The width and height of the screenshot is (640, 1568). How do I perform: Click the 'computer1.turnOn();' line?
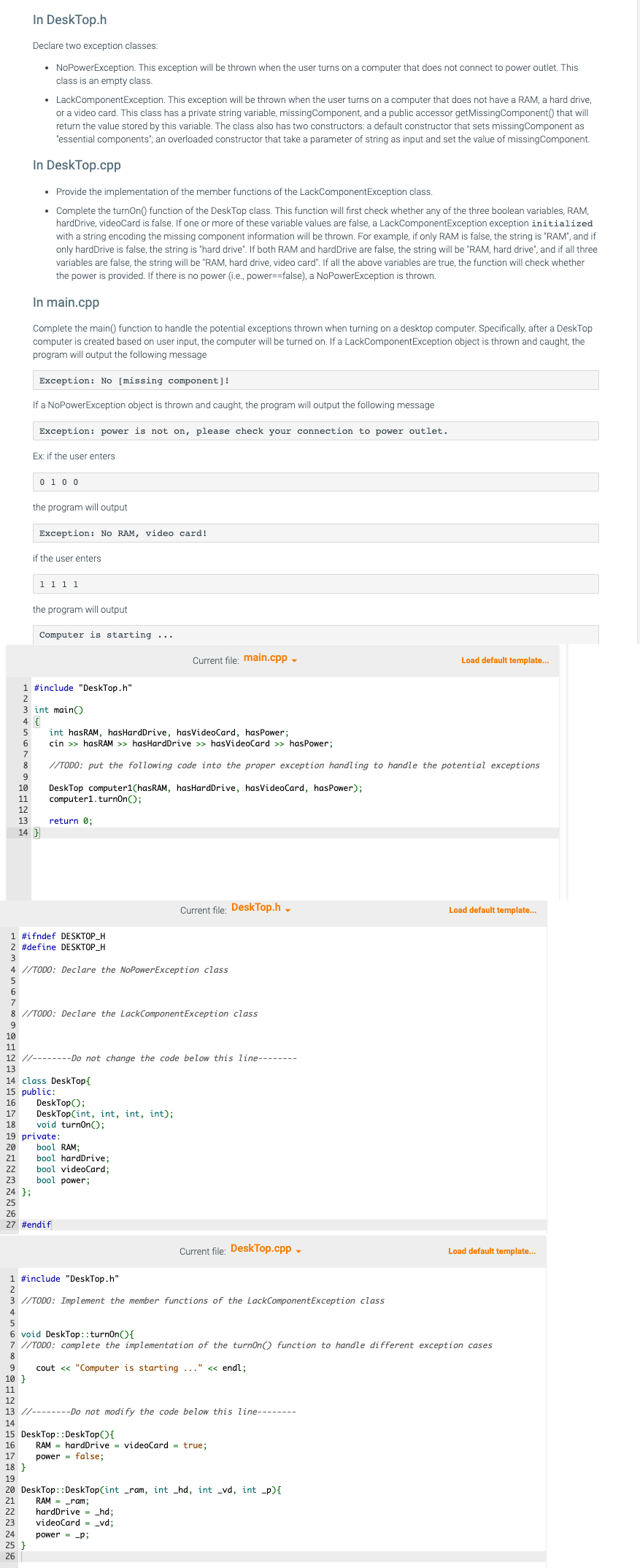pos(95,799)
